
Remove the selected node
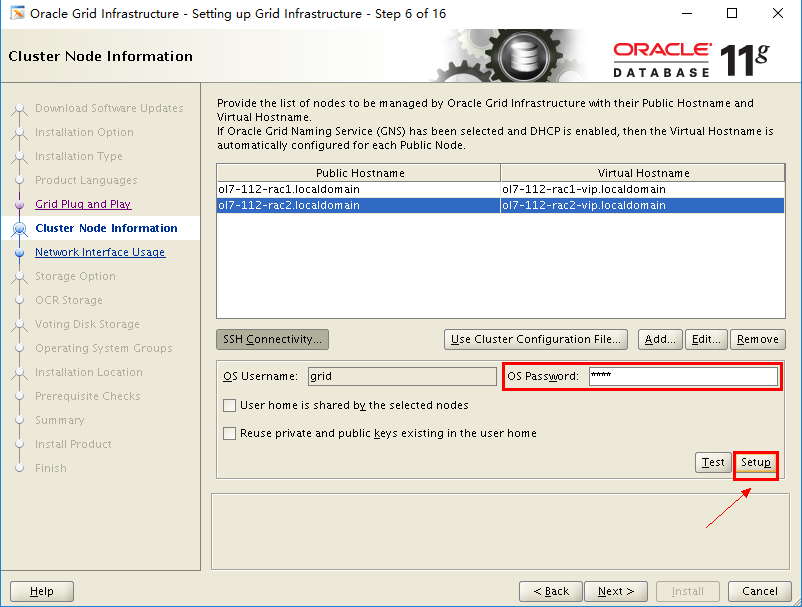pyautogui.click(x=758, y=340)
